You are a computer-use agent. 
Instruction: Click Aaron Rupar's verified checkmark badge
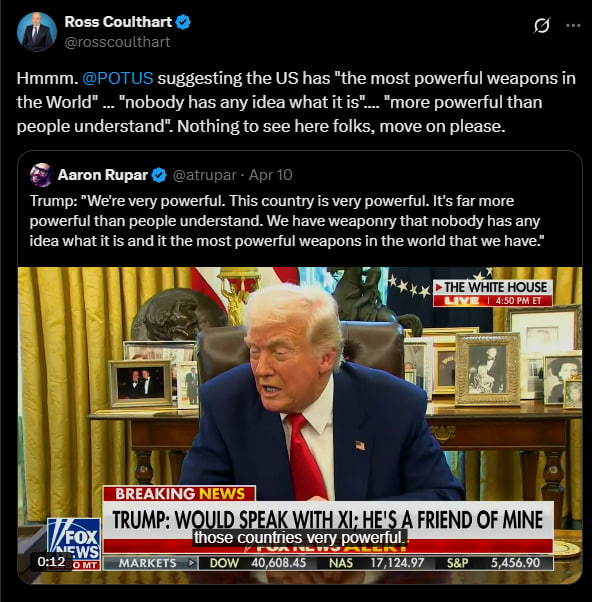tap(159, 175)
